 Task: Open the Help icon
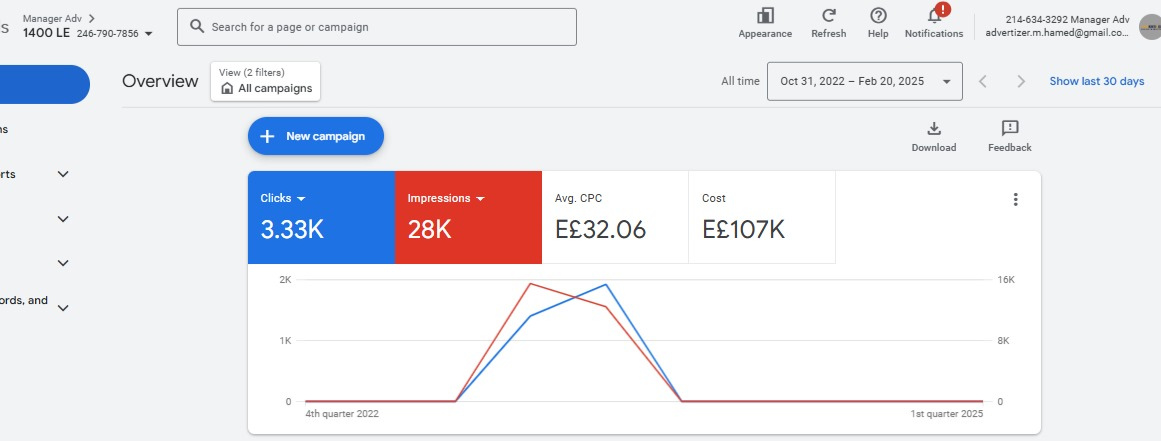878,16
